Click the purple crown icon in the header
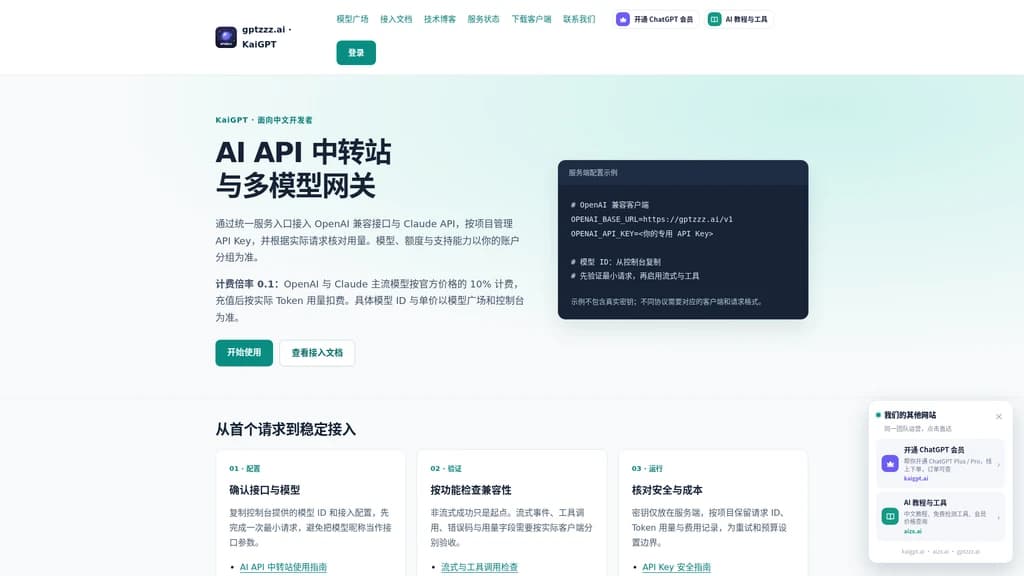 623,20
